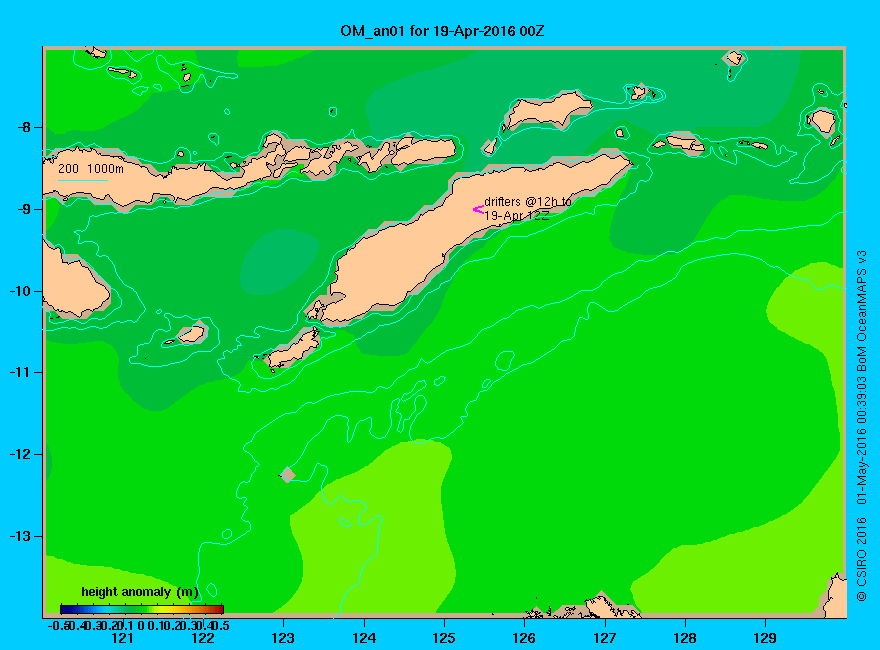
Task: Click longitude tick label "129"
Action: (x=765, y=638)
